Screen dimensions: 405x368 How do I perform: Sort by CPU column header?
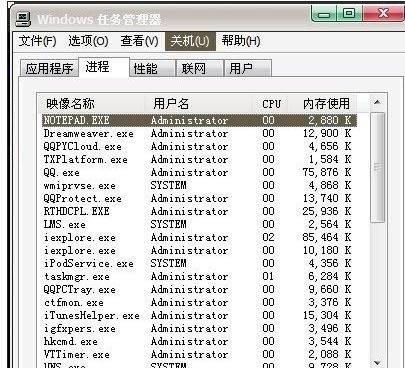(271, 104)
